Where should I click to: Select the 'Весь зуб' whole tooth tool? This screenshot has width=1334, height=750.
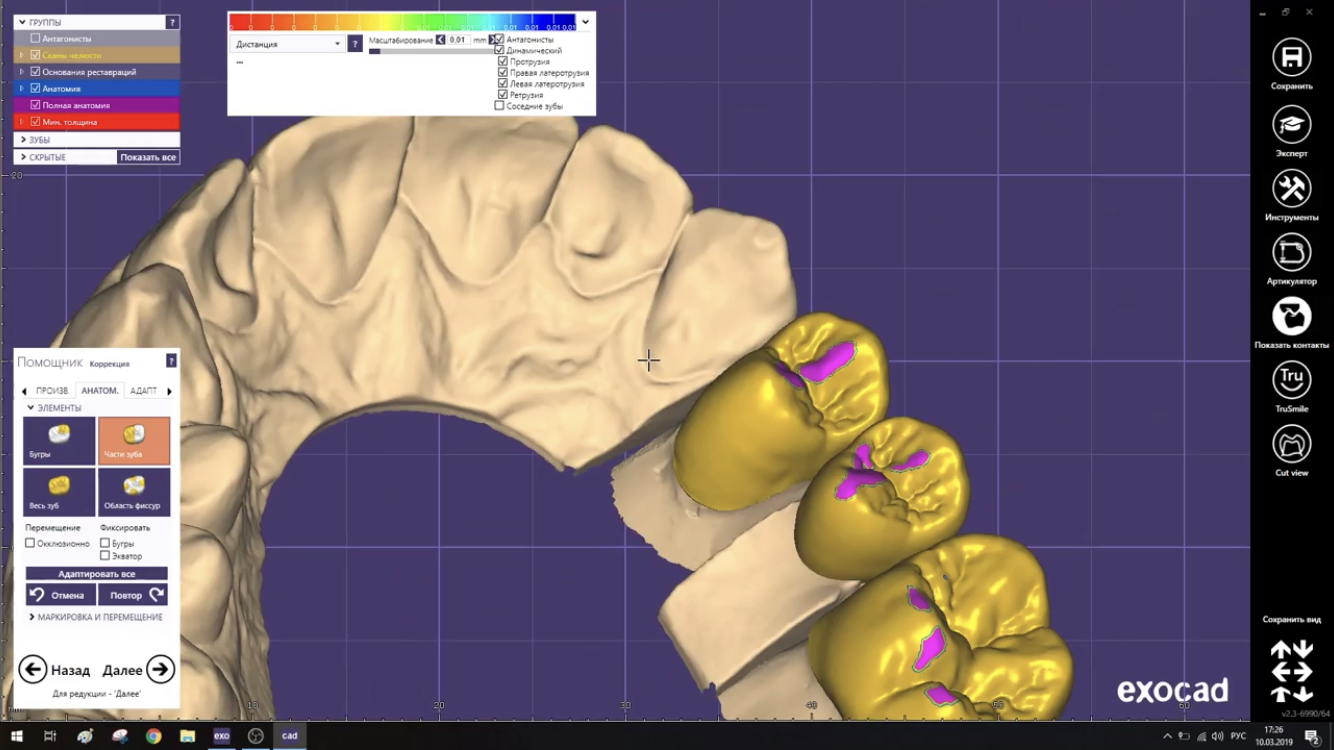pyautogui.click(x=57, y=490)
